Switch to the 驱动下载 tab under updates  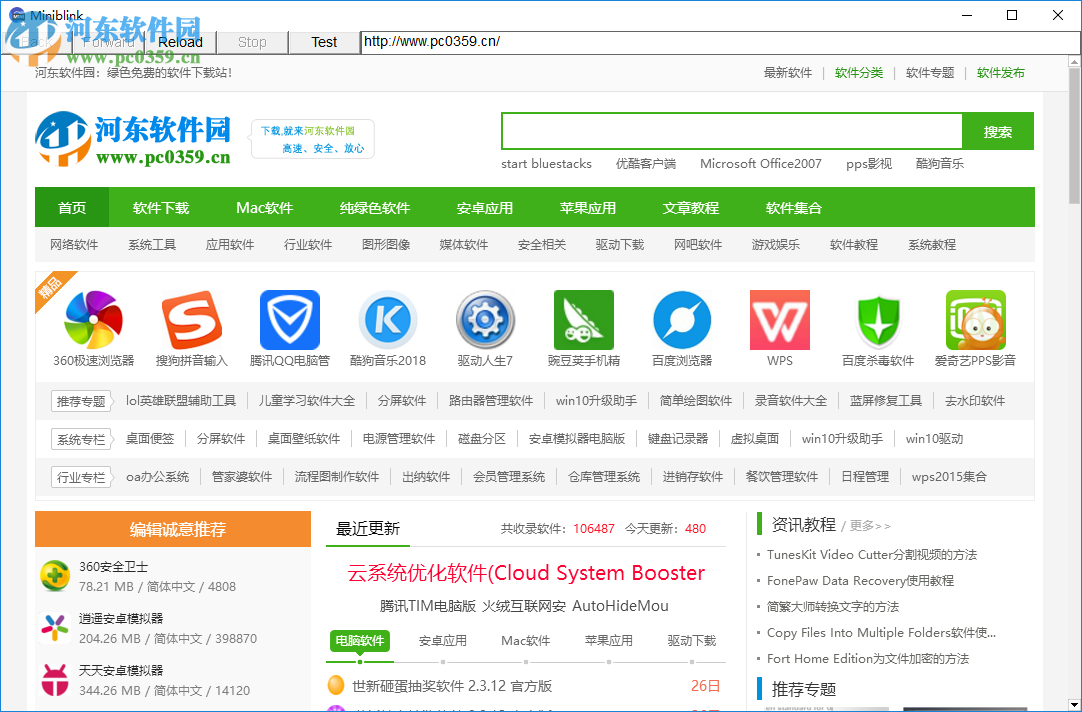[x=691, y=640]
